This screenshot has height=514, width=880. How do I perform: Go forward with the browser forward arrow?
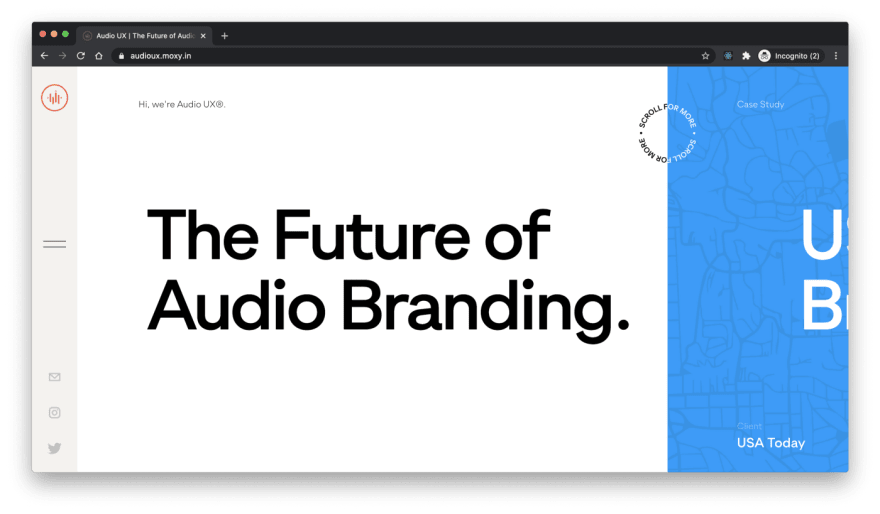click(x=62, y=56)
